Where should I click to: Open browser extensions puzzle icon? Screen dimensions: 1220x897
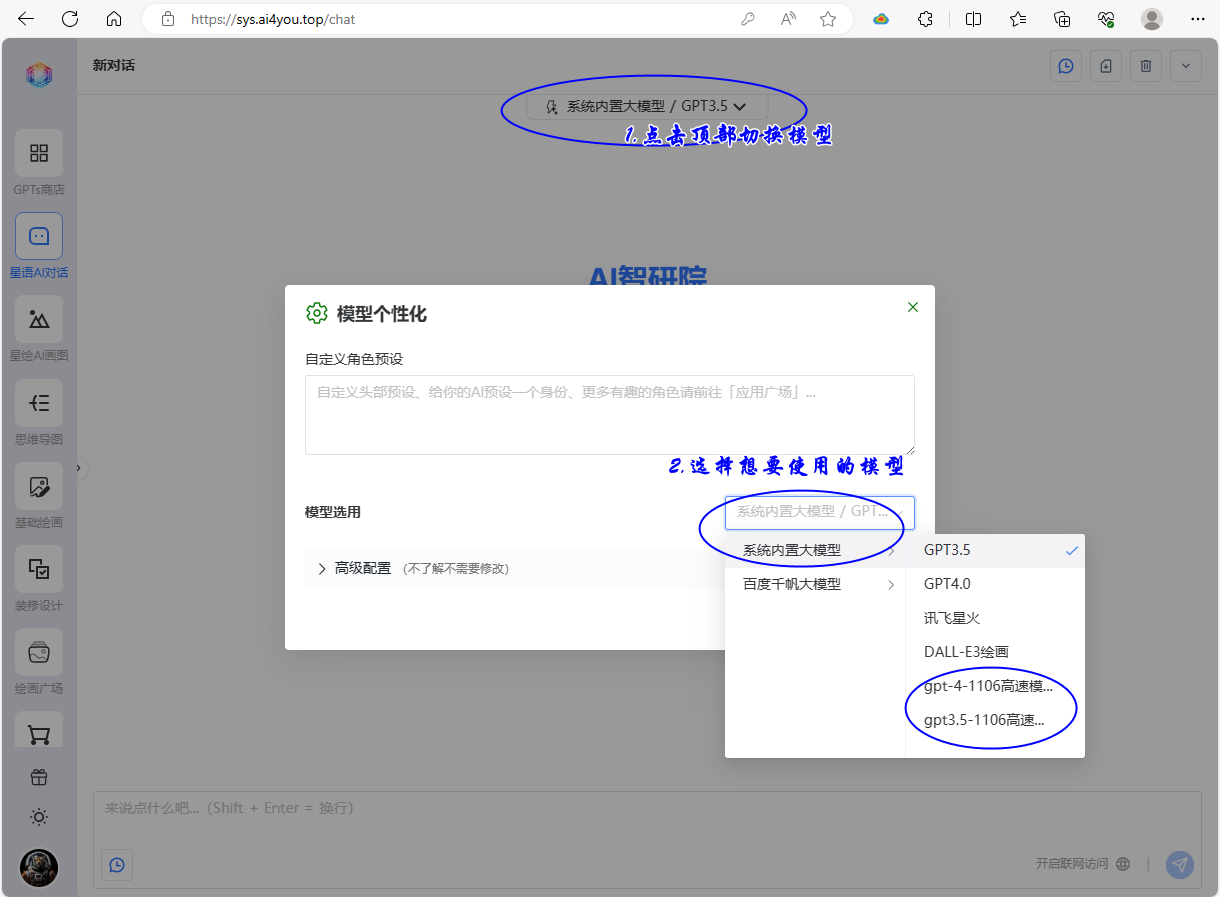[926, 19]
